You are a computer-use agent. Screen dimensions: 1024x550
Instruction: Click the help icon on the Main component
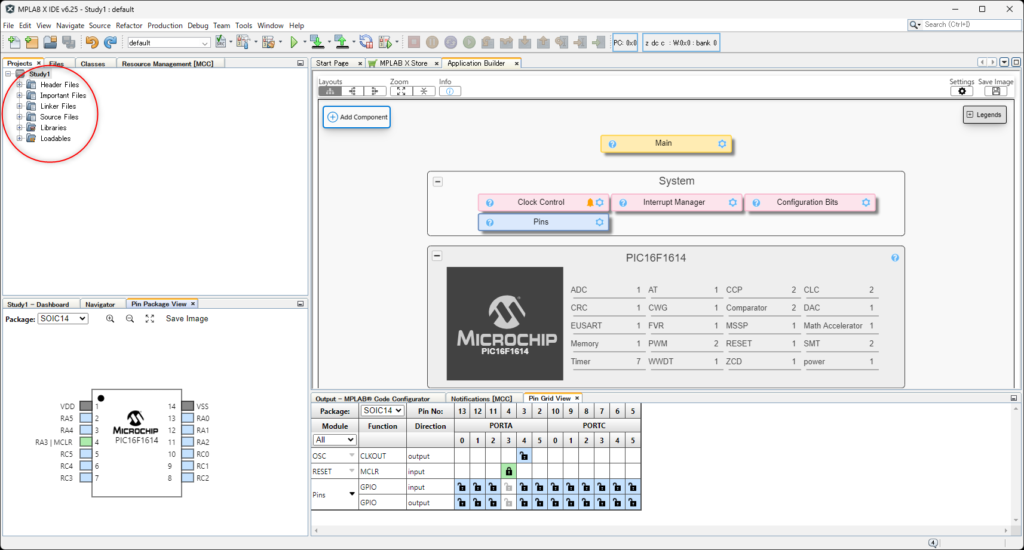pos(612,144)
